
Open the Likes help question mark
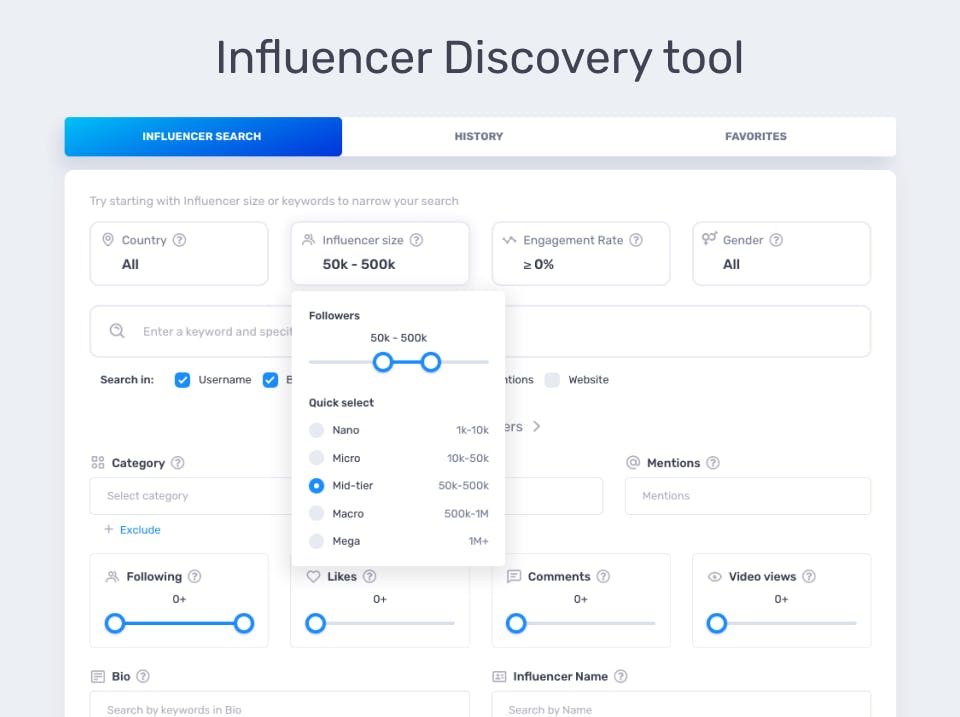pyautogui.click(x=370, y=576)
